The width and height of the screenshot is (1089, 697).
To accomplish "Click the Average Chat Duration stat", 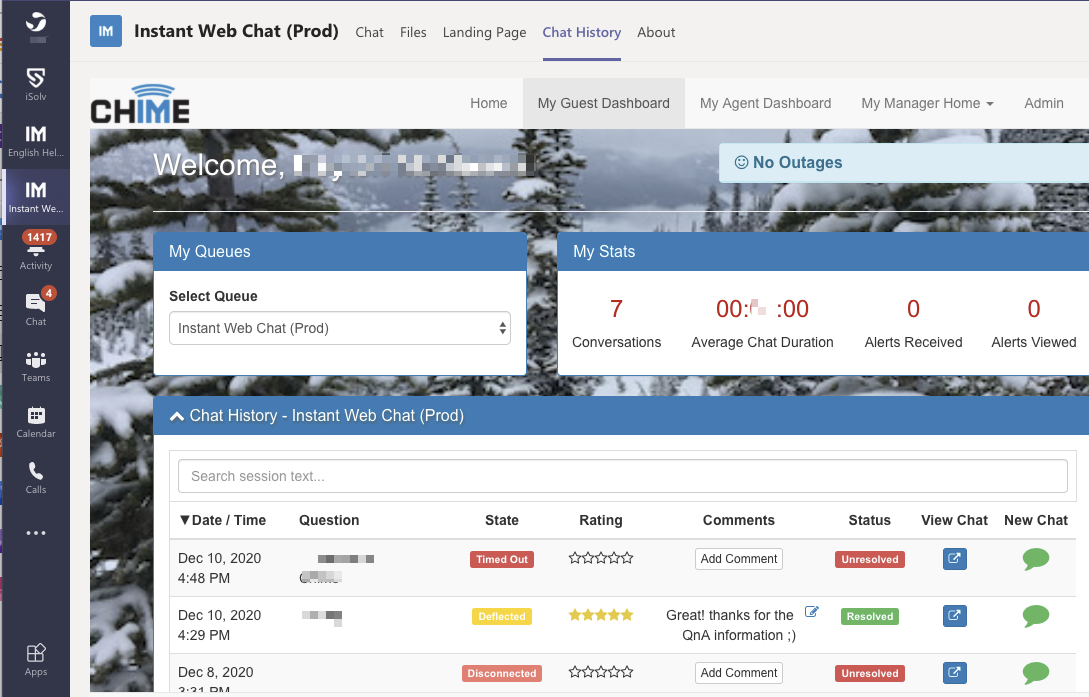I will [x=762, y=324].
